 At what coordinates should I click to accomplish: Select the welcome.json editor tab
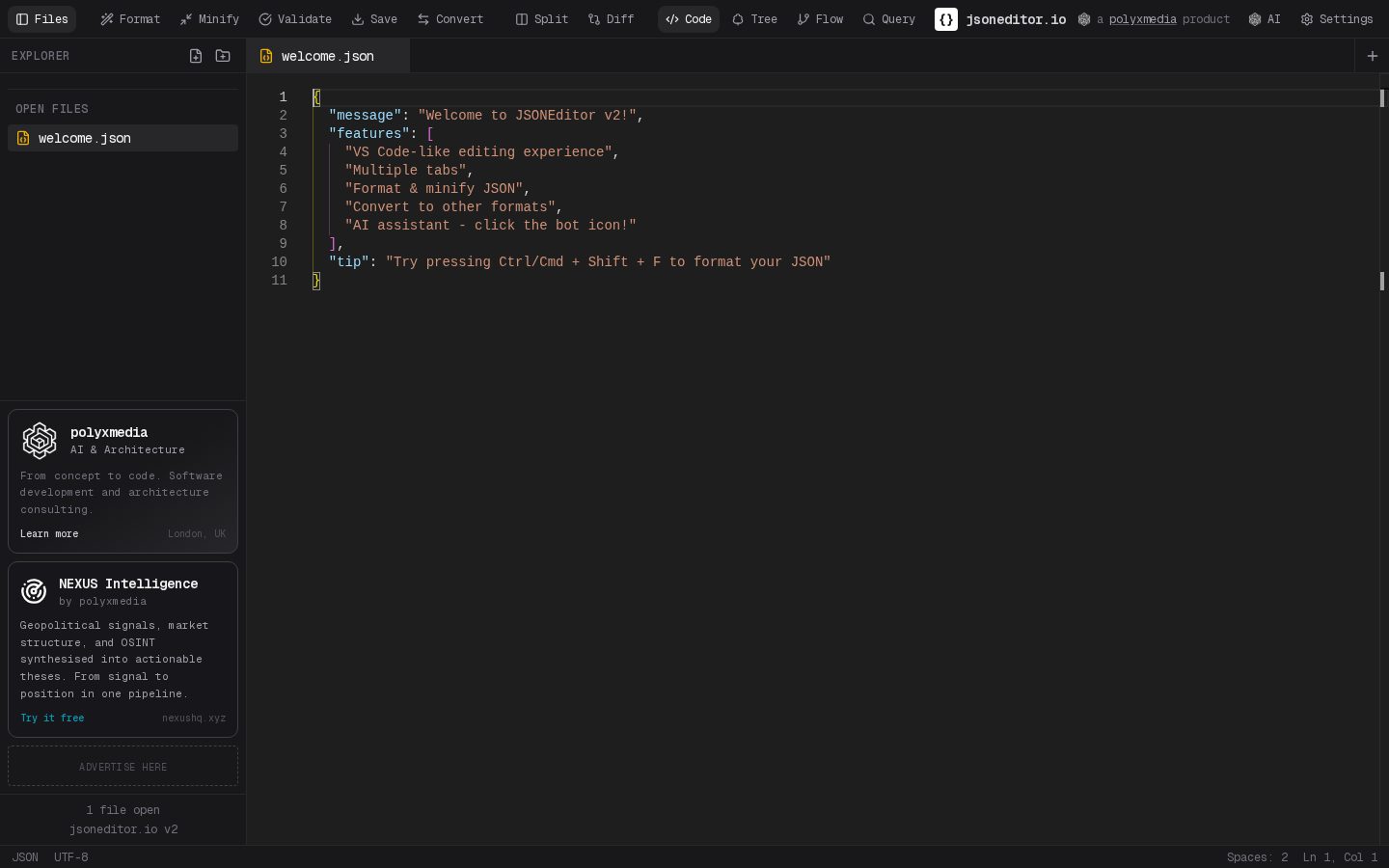click(328, 56)
